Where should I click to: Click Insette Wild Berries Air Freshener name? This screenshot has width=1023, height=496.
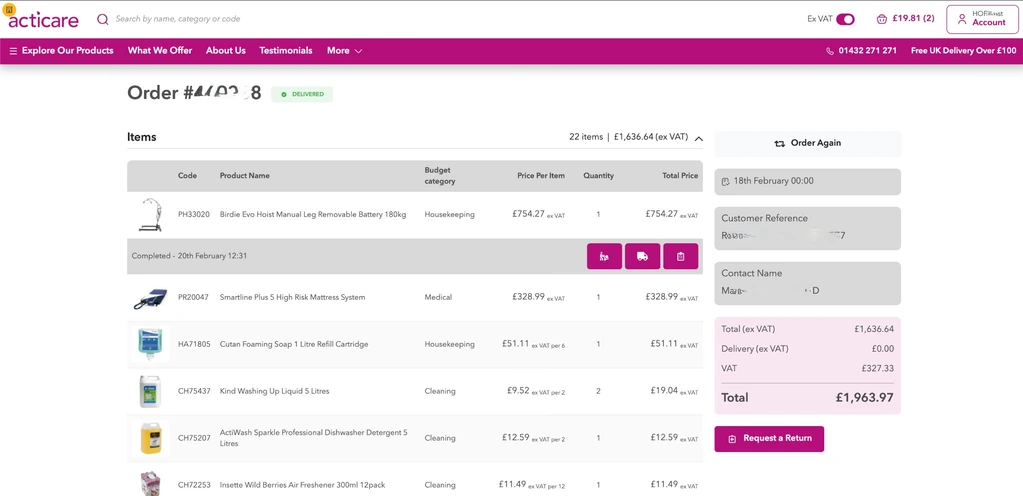point(303,486)
